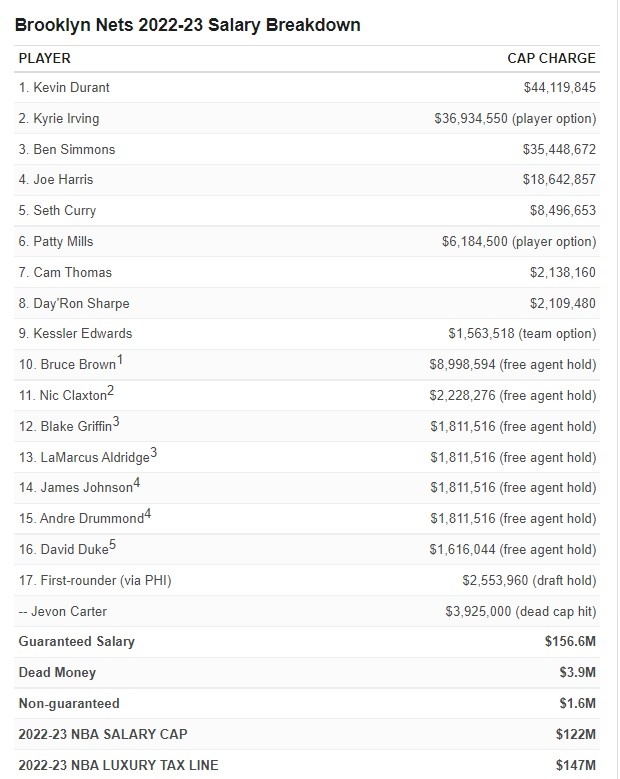The width and height of the screenshot is (620, 779).
Task: Click the Guaranteed Salary total $156.6M
Action: click(570, 642)
